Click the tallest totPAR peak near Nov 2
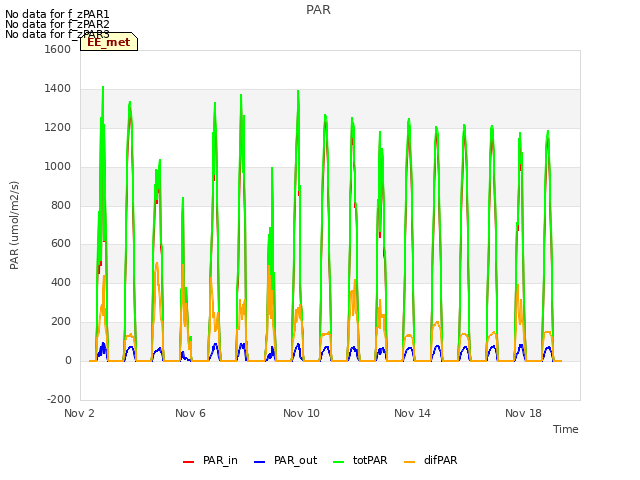Screen dimensions: 640x480 (x=103, y=87)
